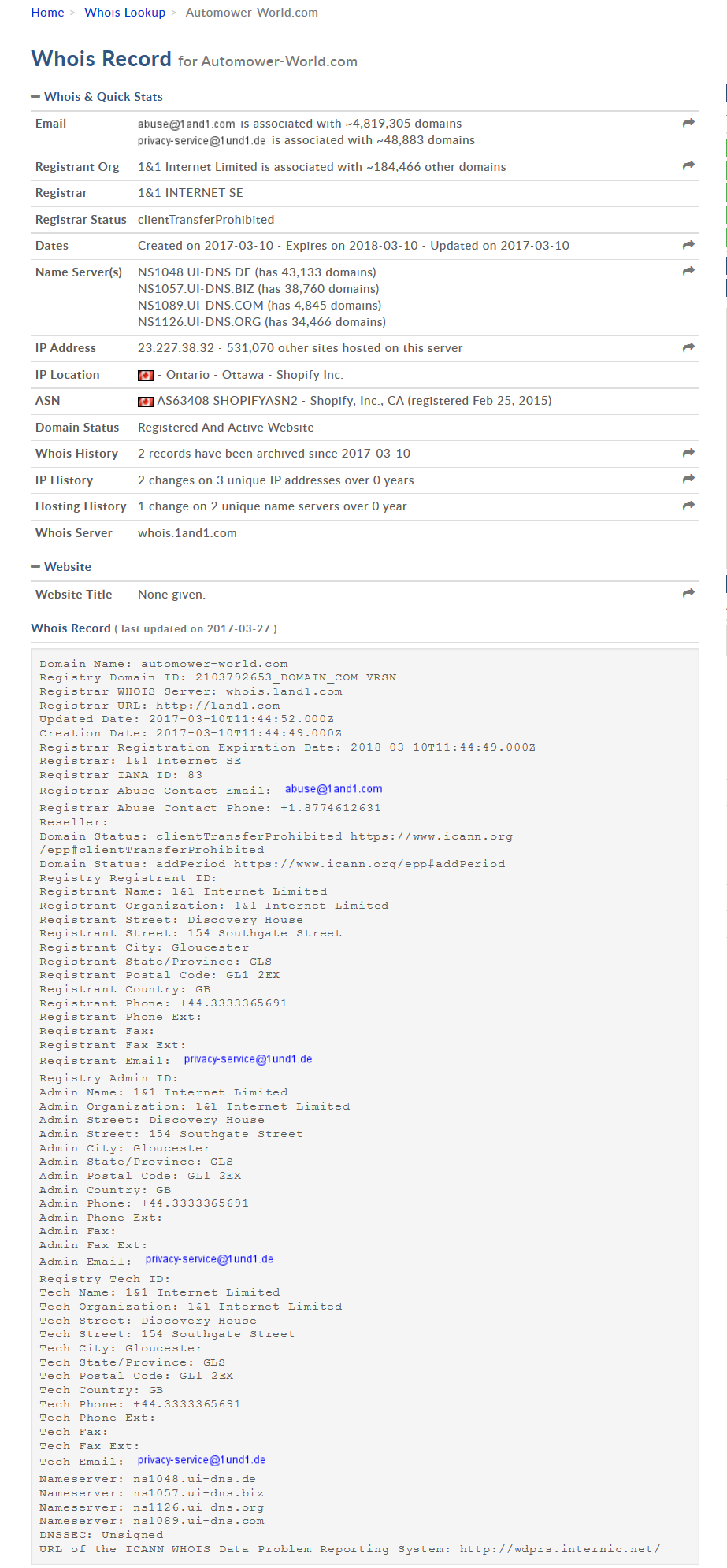The width and height of the screenshot is (727, 1568).
Task: Click the last updated on 2017-03-27 note
Action: click(195, 628)
